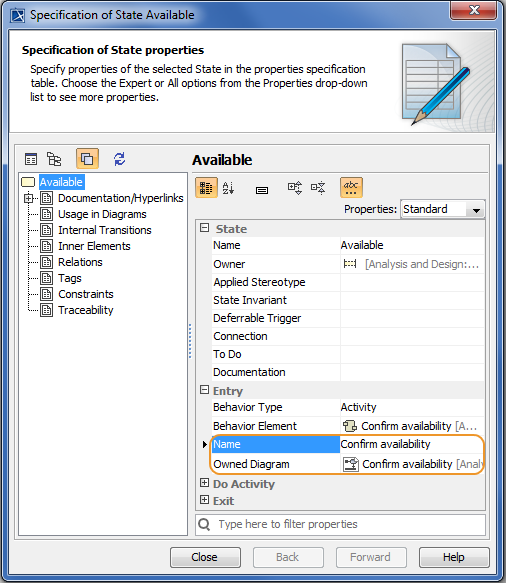Click the Forward button
Screen dimensions: 506x583
click(x=371, y=557)
